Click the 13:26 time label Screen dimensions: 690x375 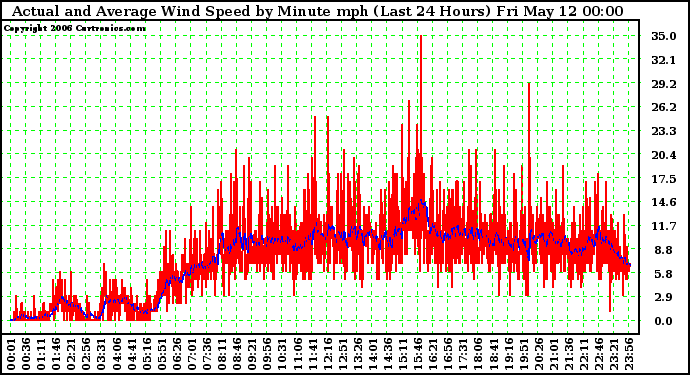point(357,354)
